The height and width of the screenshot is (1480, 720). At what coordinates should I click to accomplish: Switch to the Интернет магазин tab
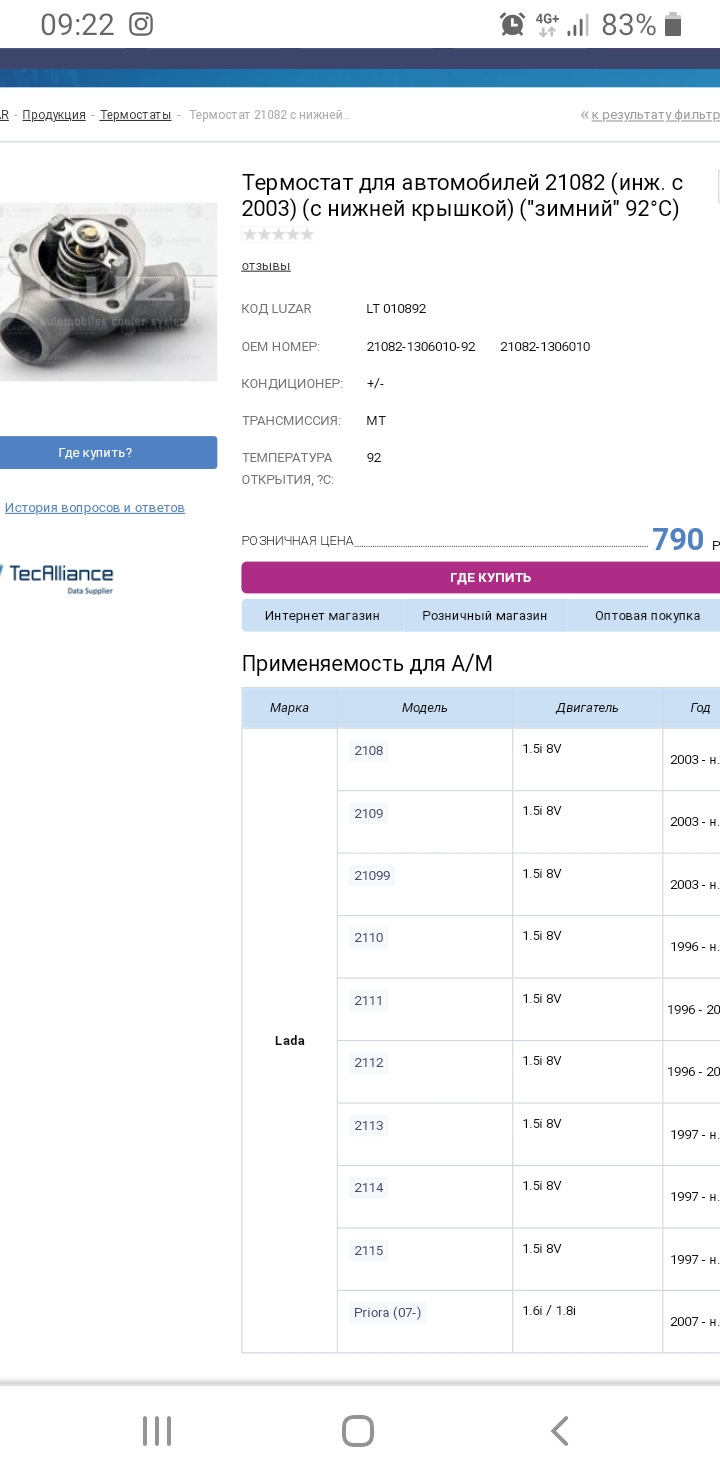click(322, 616)
